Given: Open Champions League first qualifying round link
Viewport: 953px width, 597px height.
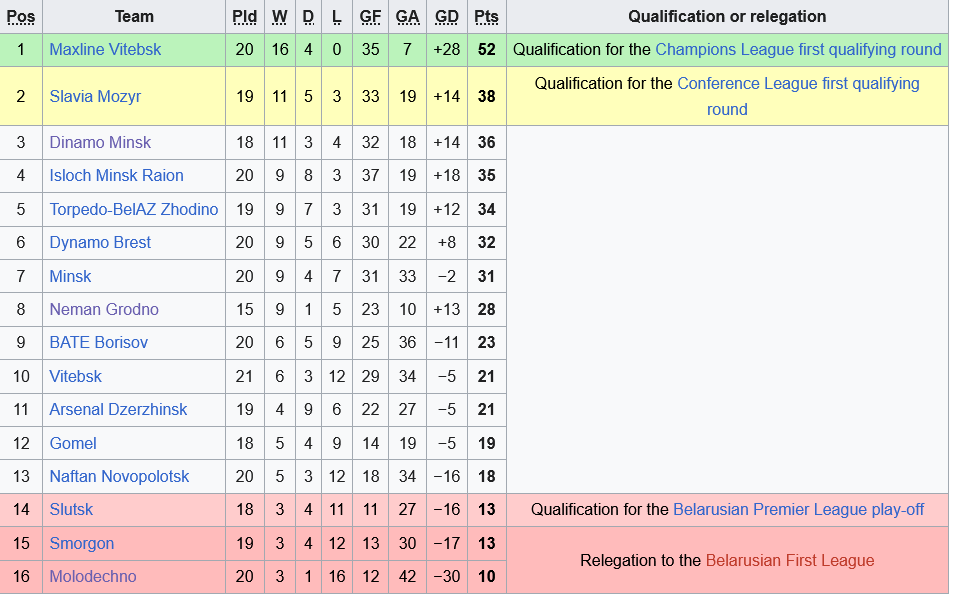Looking at the screenshot, I should [798, 49].
